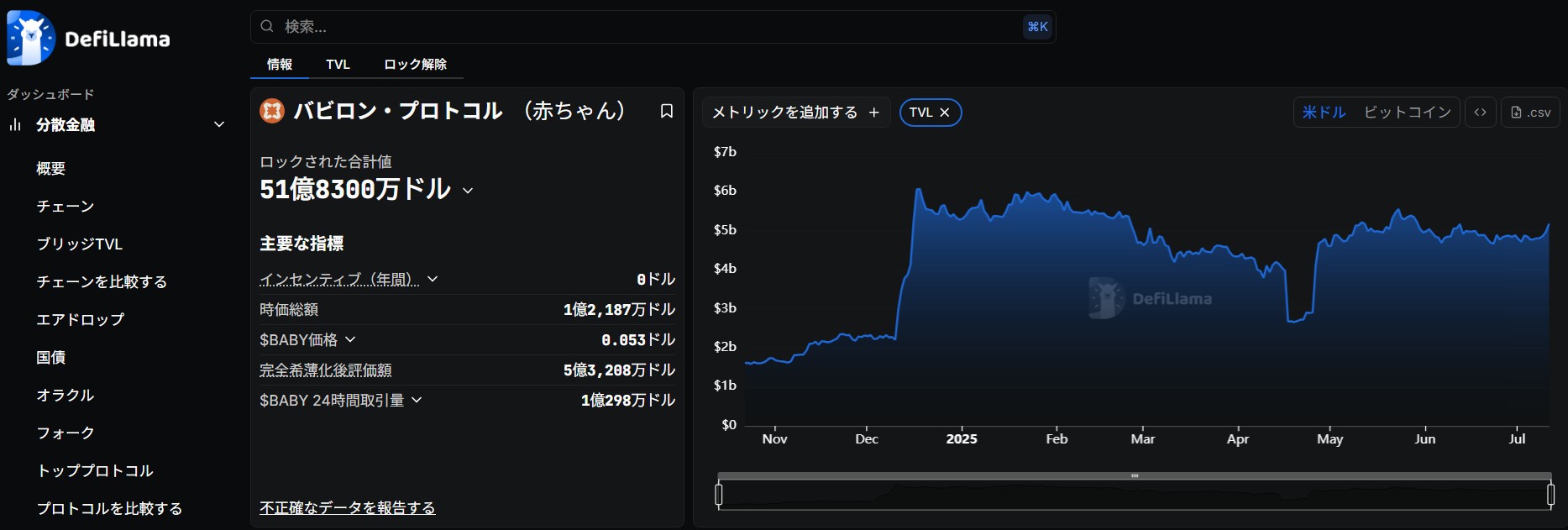Expand the total value locked breakdown chevron
This screenshot has height=530, width=1568.
coord(468,191)
